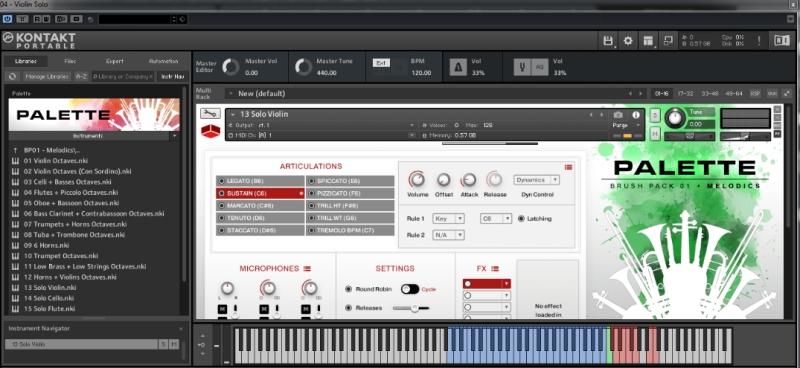The height and width of the screenshot is (368, 800).
Task: Go to previous instrument with left arrow
Action: 591,115
